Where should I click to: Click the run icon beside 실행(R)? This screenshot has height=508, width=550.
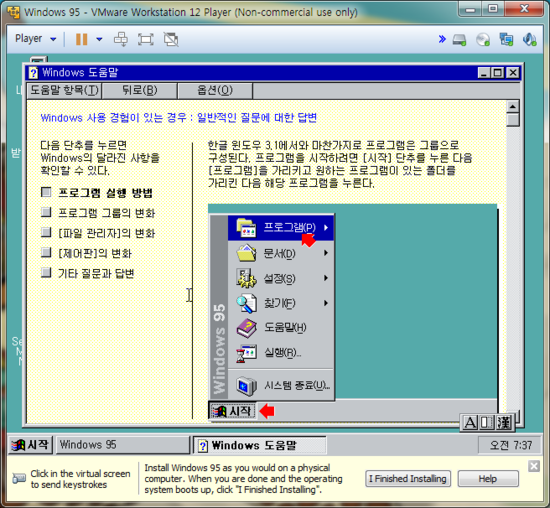(246, 353)
